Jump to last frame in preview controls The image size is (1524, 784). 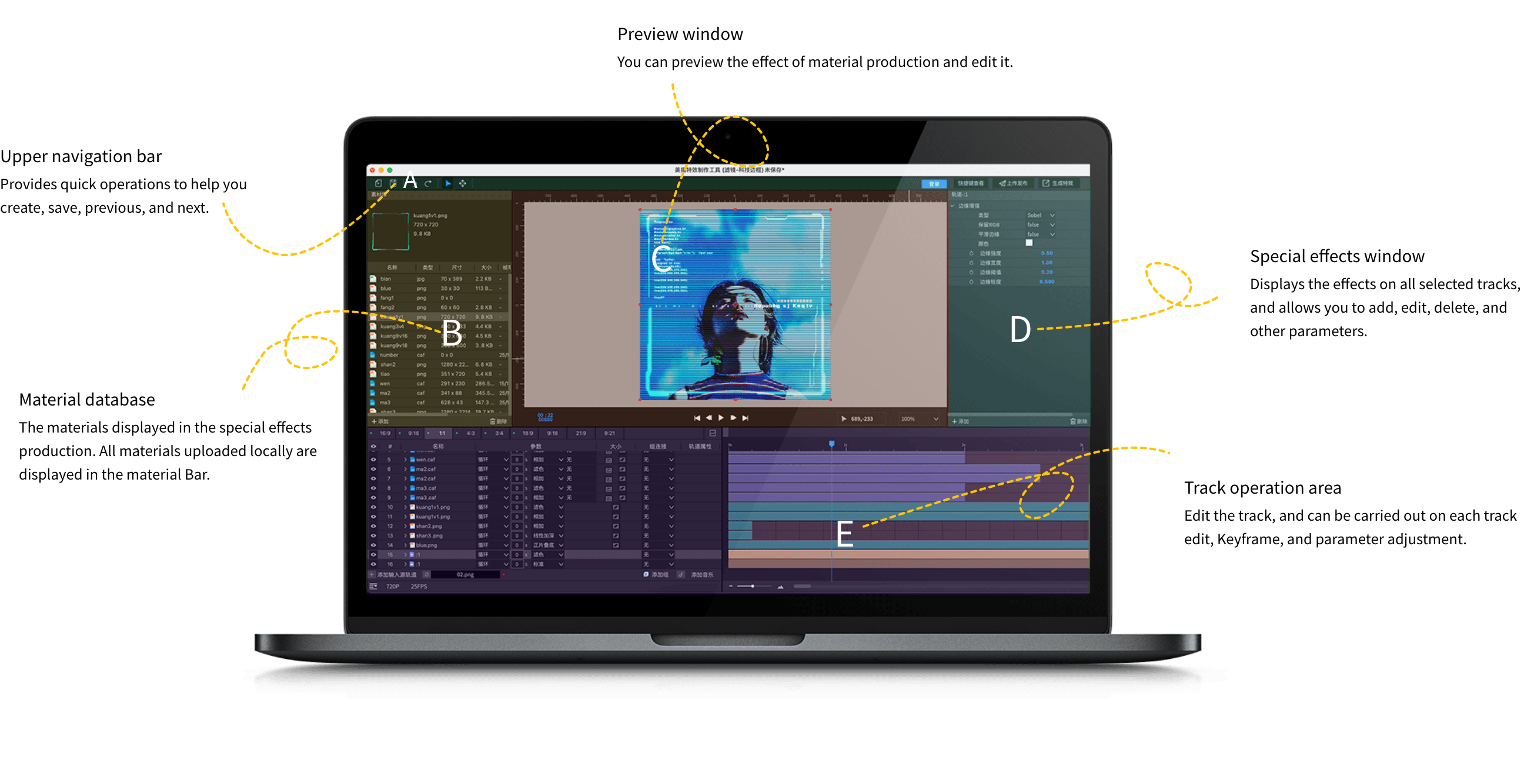[x=746, y=418]
